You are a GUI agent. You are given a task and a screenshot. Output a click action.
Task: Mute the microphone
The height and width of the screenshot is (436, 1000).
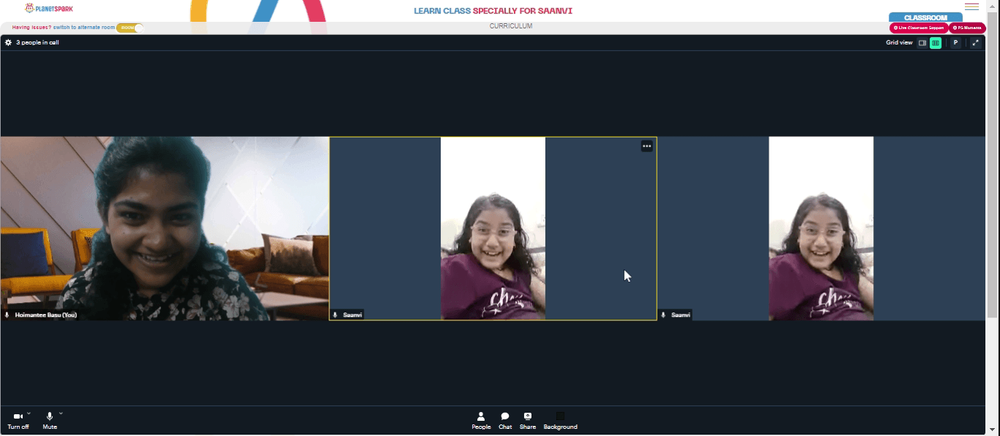tap(50, 421)
